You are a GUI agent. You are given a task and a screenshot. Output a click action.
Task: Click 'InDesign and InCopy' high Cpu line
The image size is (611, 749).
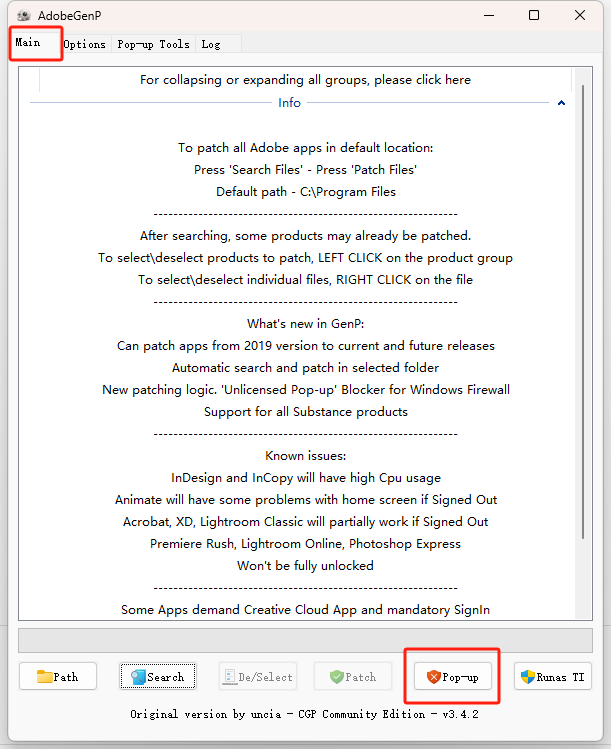(x=306, y=478)
